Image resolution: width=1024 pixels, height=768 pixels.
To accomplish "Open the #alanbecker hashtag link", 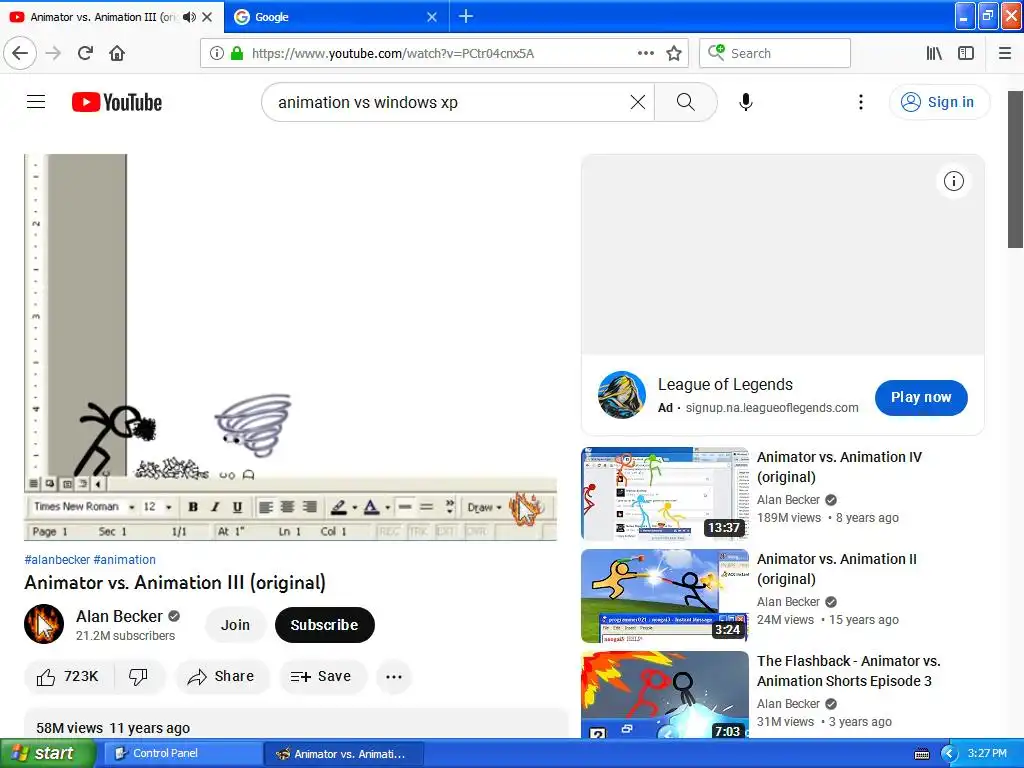I will click(x=57, y=560).
